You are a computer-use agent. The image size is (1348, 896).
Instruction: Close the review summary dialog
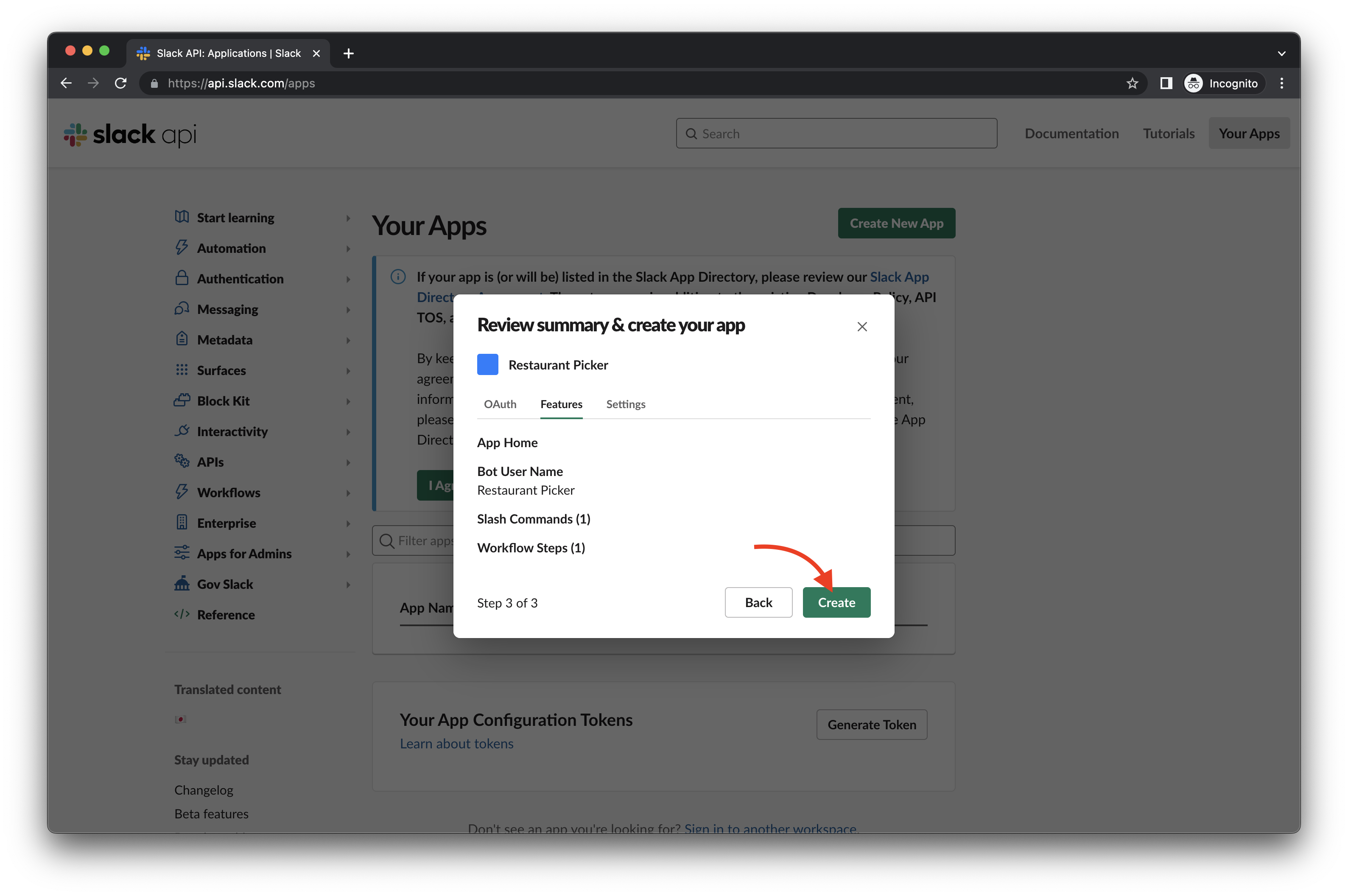coord(861,326)
